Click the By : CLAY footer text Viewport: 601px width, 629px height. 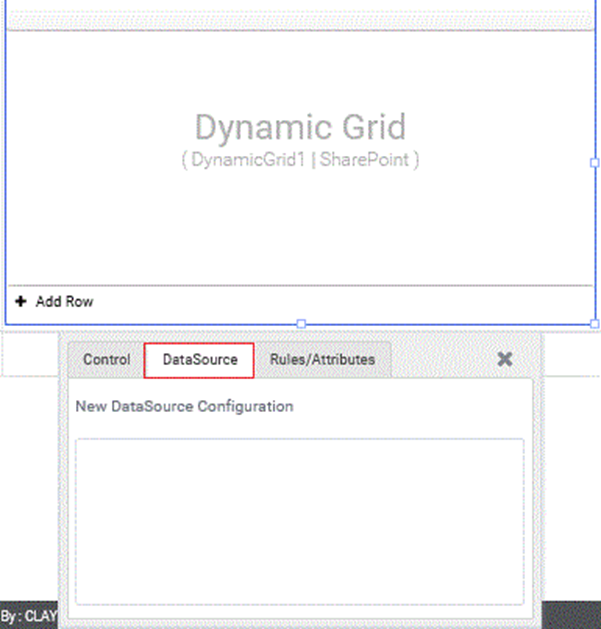pos(28,616)
